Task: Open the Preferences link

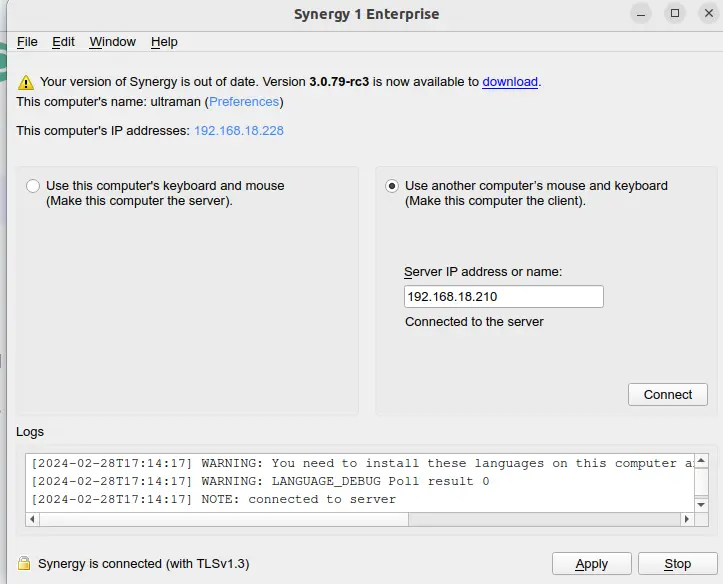Action: pyautogui.click(x=244, y=101)
